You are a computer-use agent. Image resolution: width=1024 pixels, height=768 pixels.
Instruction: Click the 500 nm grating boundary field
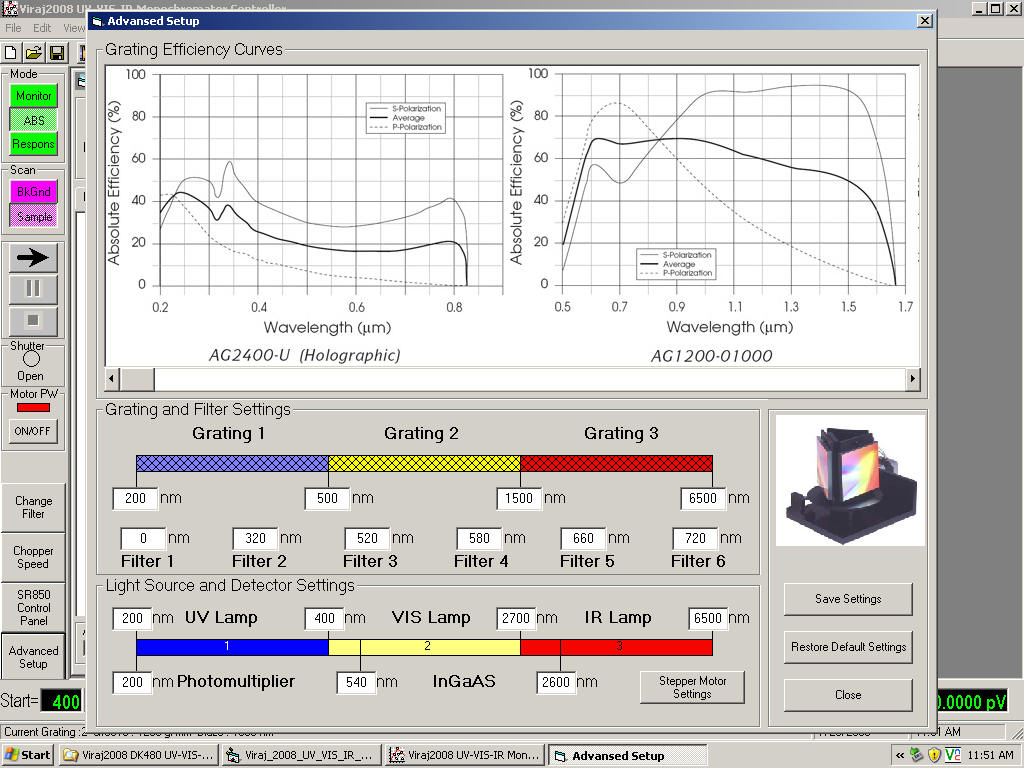pos(327,498)
